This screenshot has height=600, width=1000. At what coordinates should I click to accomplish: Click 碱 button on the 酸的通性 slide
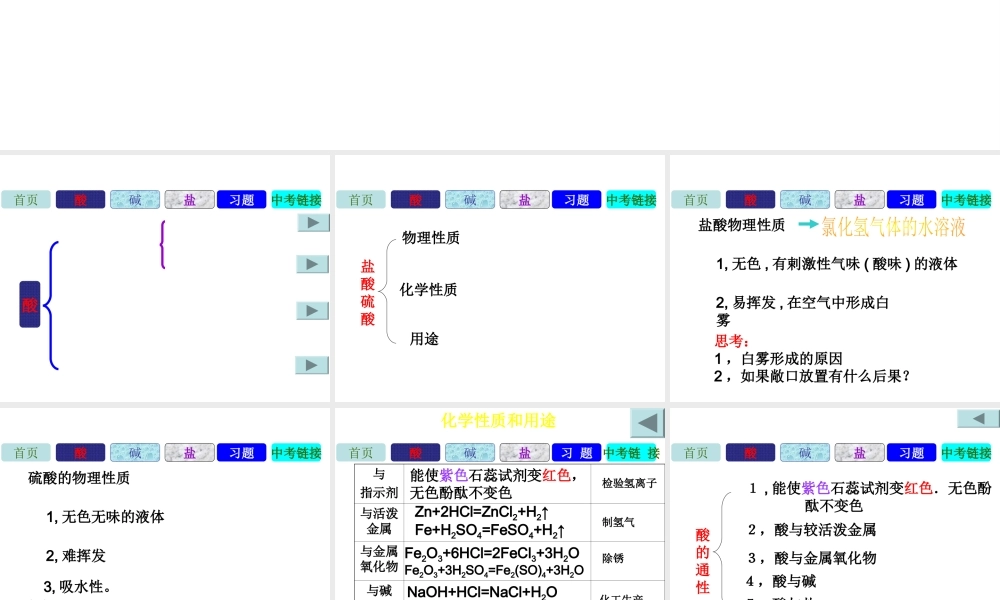[805, 453]
